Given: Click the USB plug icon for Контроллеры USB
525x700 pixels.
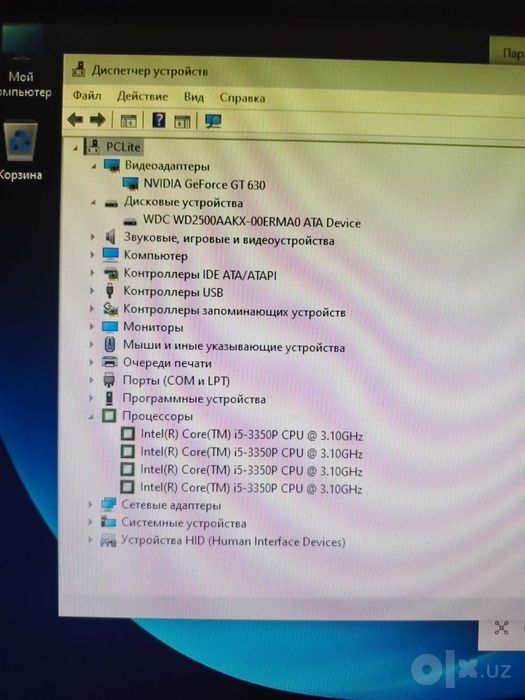Looking at the screenshot, I should tap(110, 291).
